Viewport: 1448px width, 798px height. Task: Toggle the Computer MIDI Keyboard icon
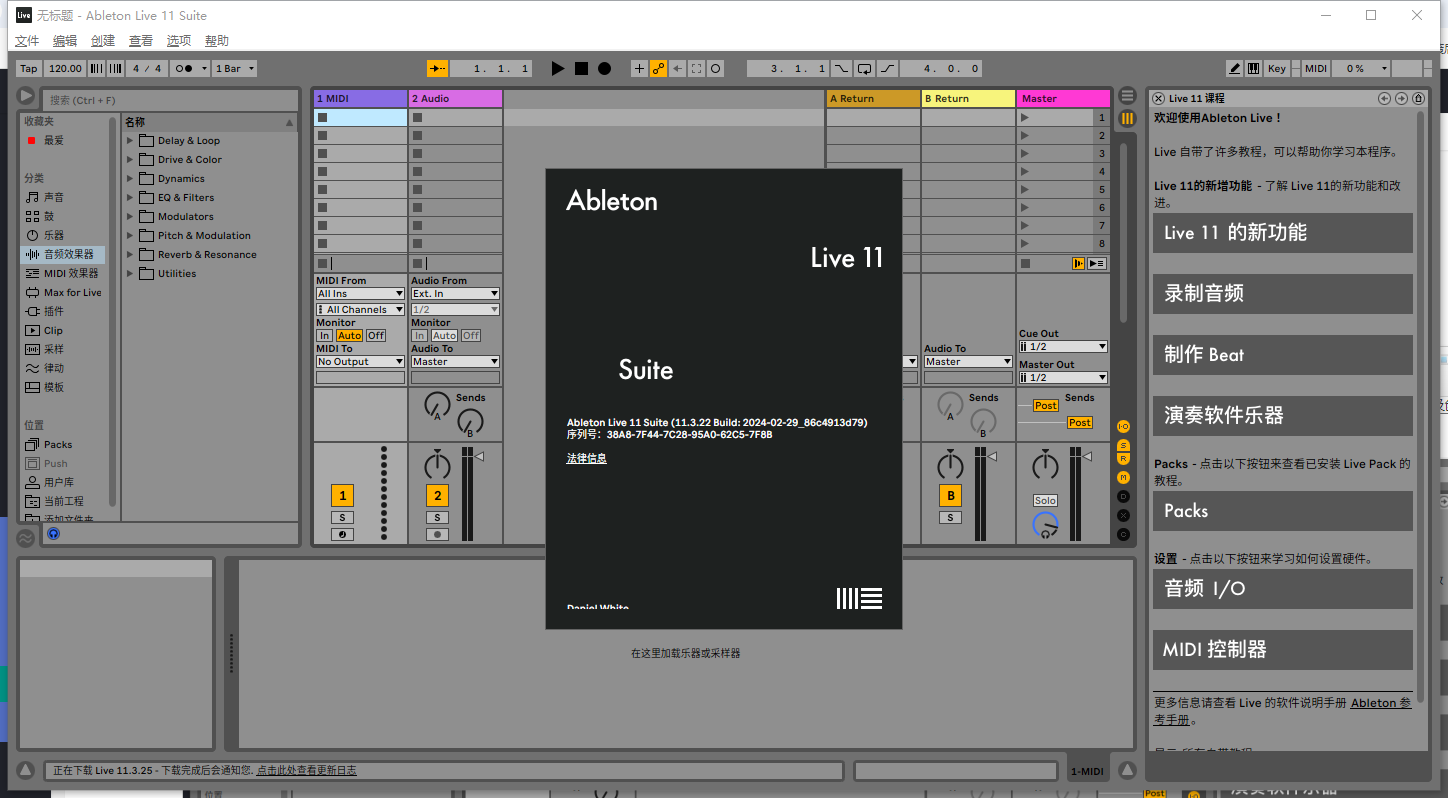[1254, 69]
